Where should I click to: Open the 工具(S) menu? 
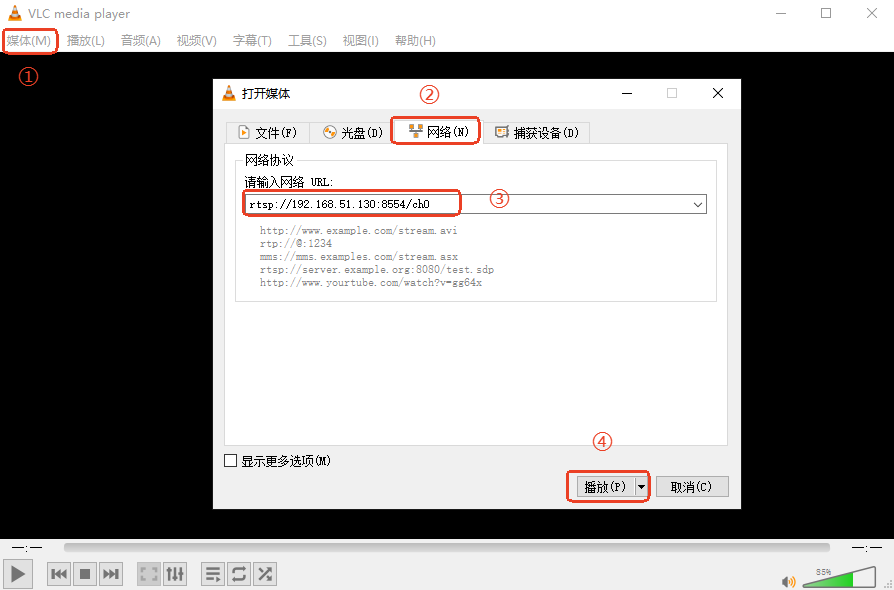pyautogui.click(x=307, y=40)
